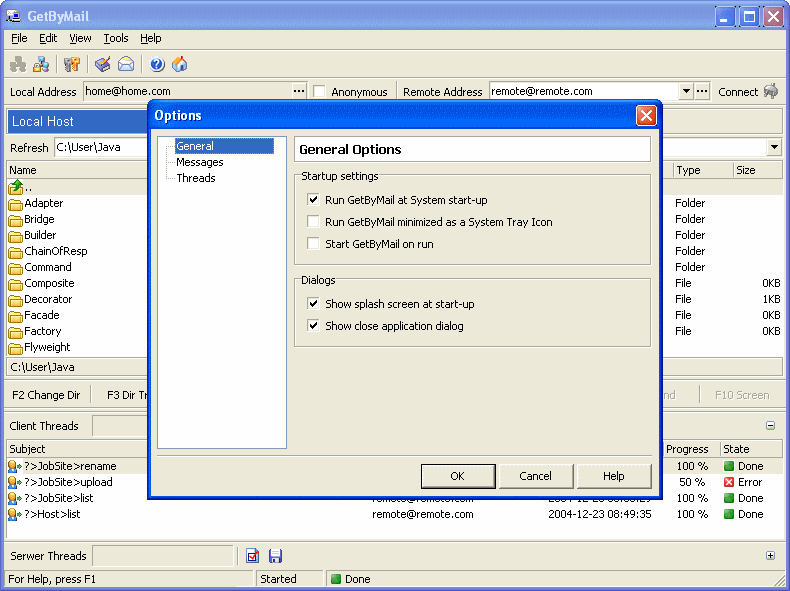Click the address book with pencil icon

(x=103, y=64)
